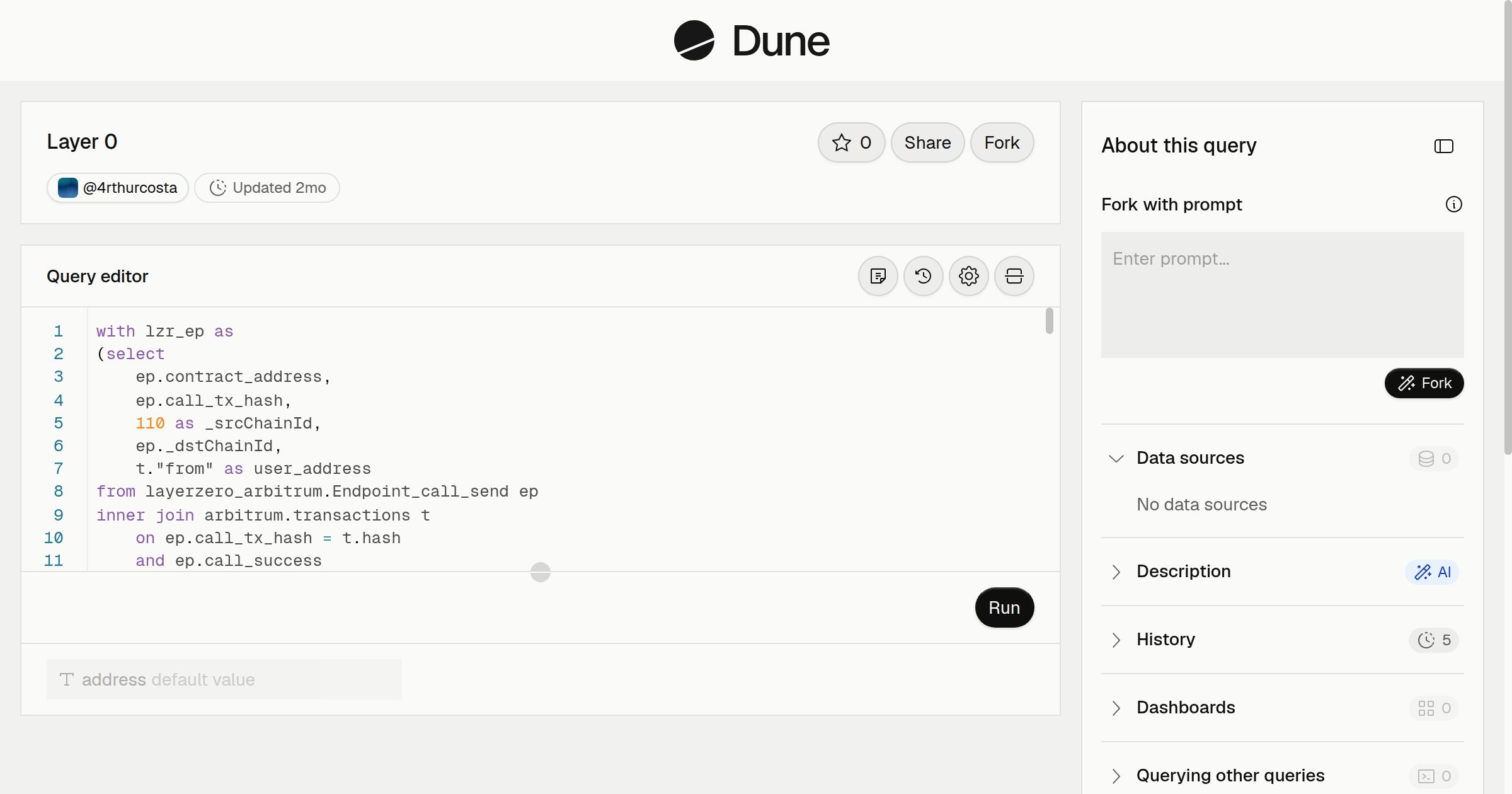Click the Layer 0 query title
The image size is (1512, 794).
82,142
